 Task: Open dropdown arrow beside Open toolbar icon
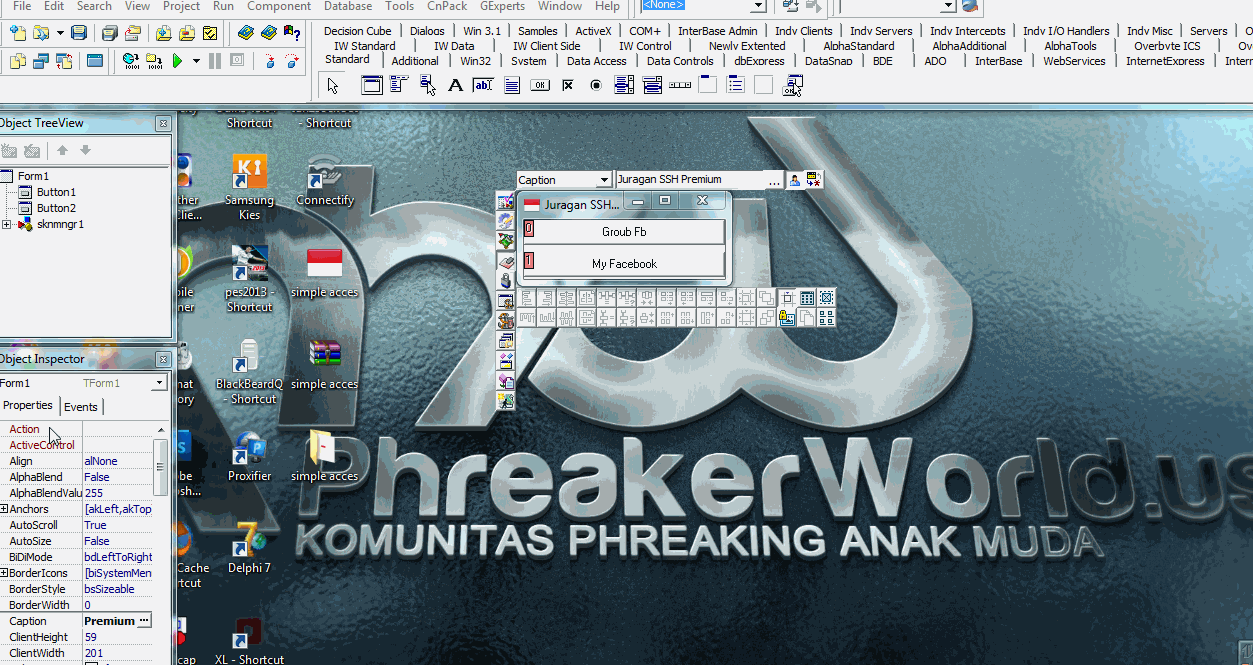tap(60, 33)
